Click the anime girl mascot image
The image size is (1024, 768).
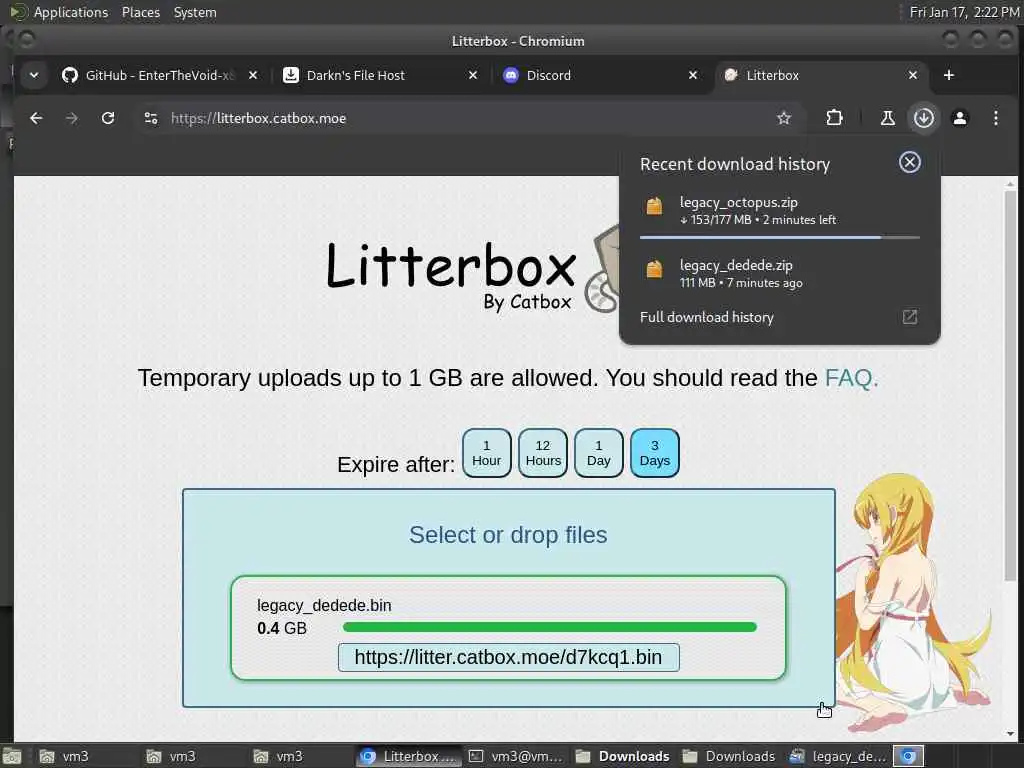coord(914,601)
